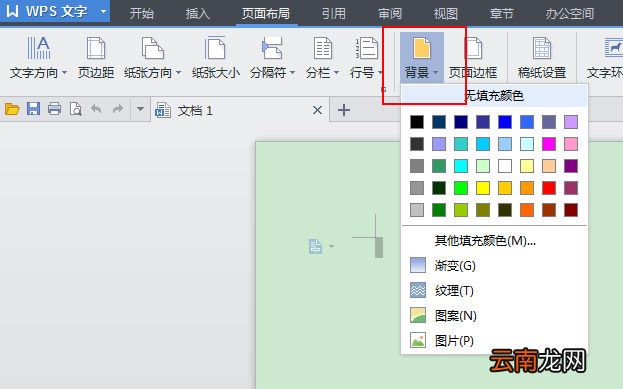Close the 文档 1 document tab
The image size is (623, 389).
(x=317, y=110)
